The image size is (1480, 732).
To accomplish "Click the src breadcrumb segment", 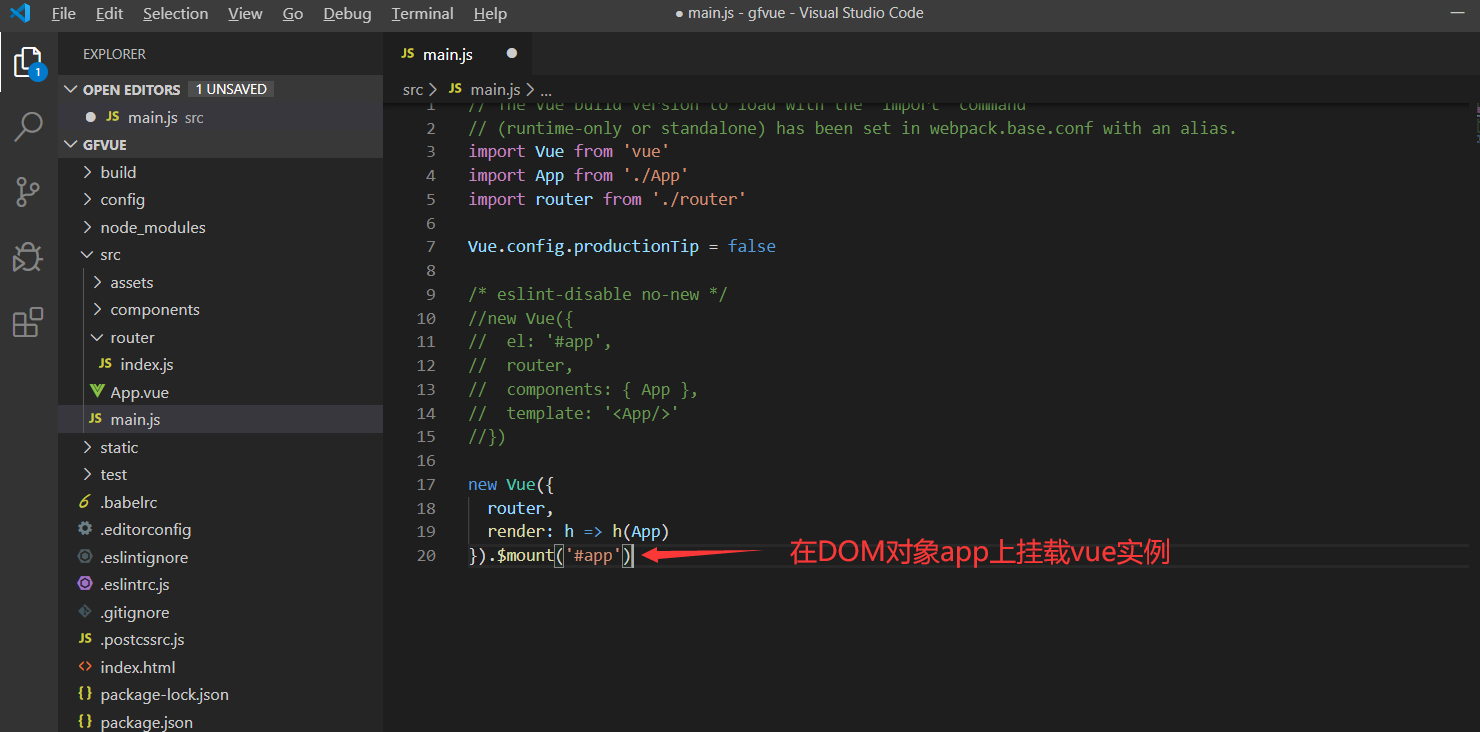I will [413, 89].
